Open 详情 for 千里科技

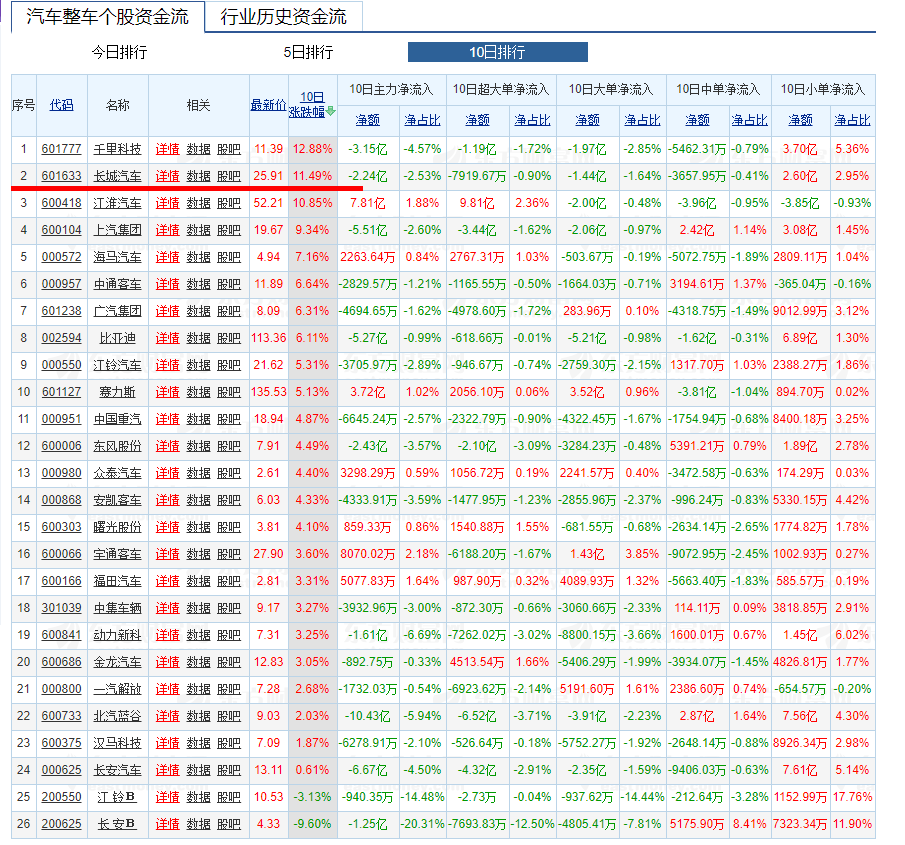pyautogui.click(x=167, y=149)
